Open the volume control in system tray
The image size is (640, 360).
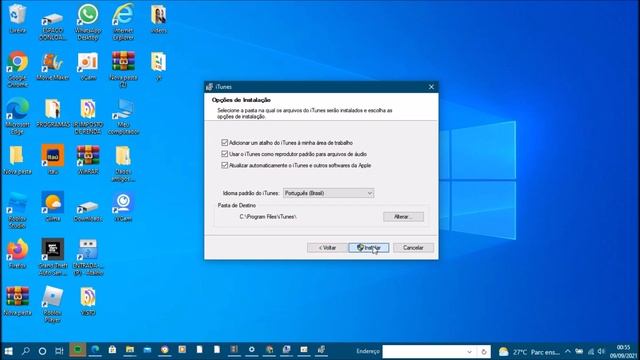601,351
